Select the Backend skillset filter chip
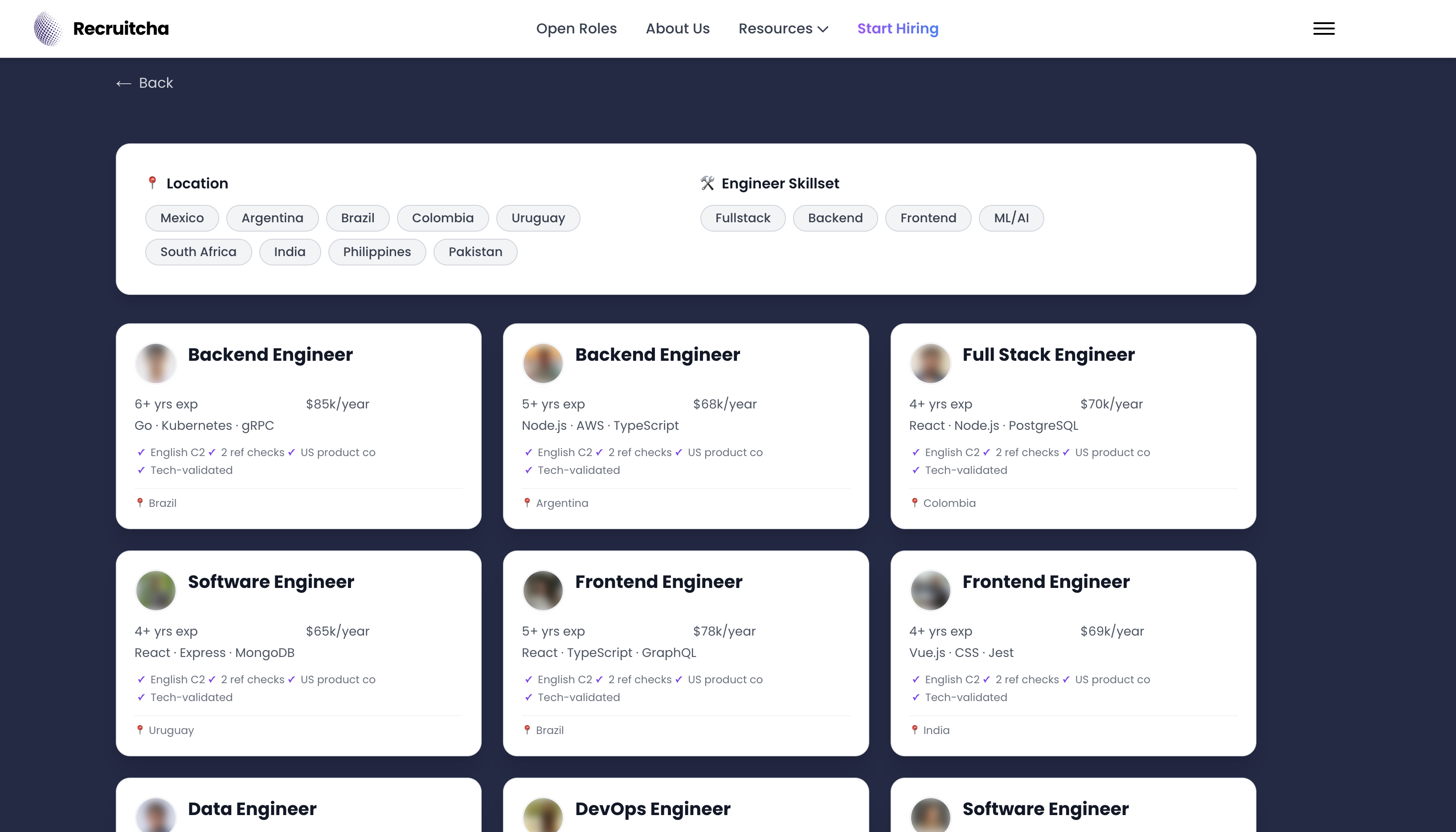Viewport: 1456px width, 832px height. (x=835, y=218)
